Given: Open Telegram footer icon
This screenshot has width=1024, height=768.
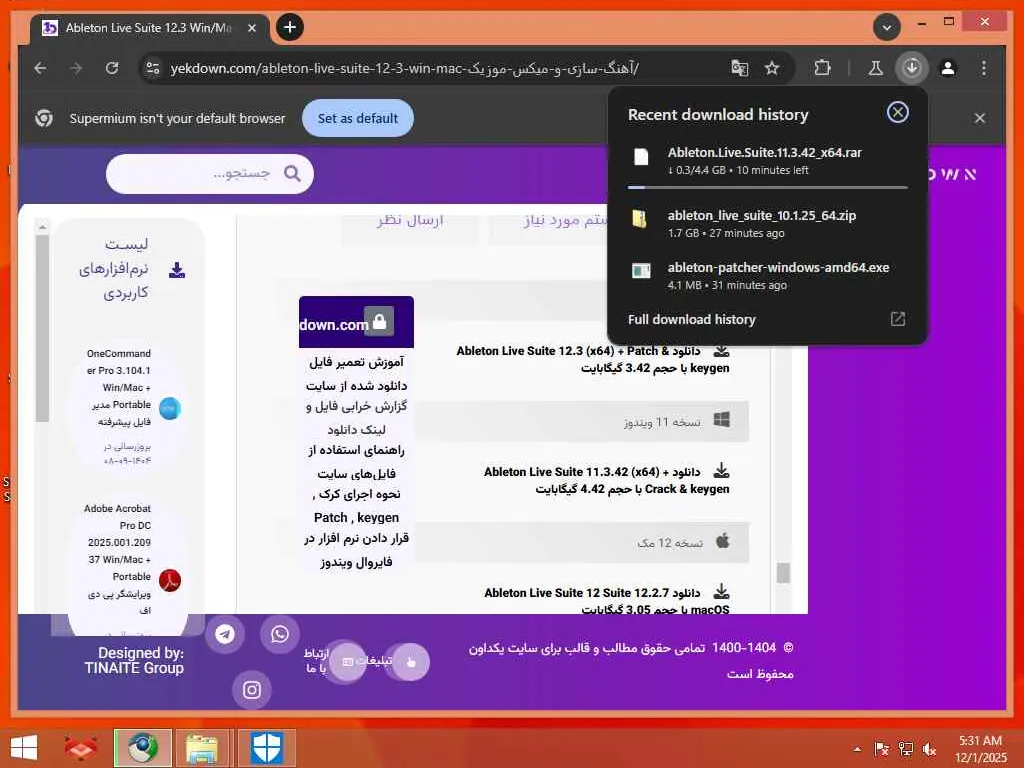Looking at the screenshot, I should coord(225,633).
